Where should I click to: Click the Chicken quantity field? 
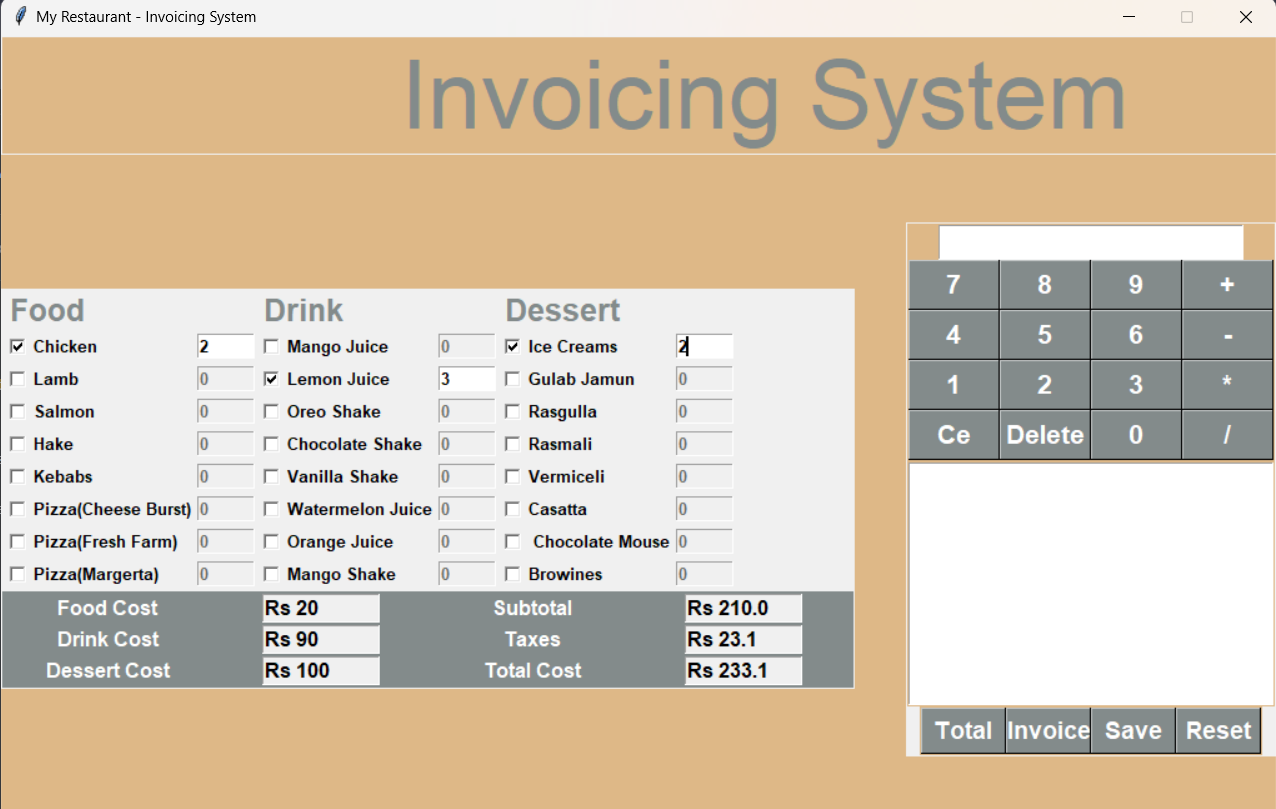(x=225, y=347)
